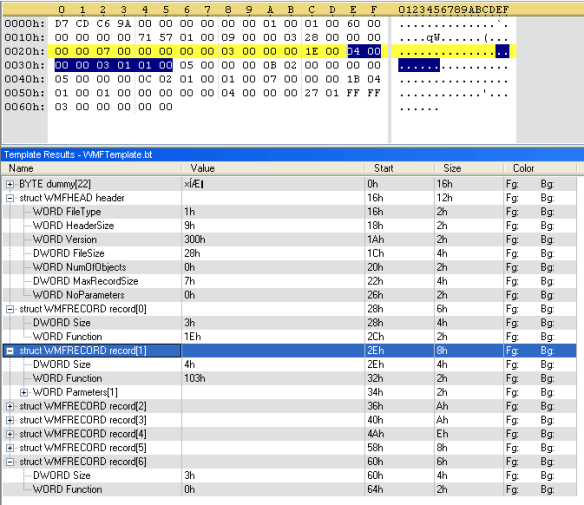584x505 pixels.
Task: Click value 28h of DWORD FileSize
Action: pos(192,253)
